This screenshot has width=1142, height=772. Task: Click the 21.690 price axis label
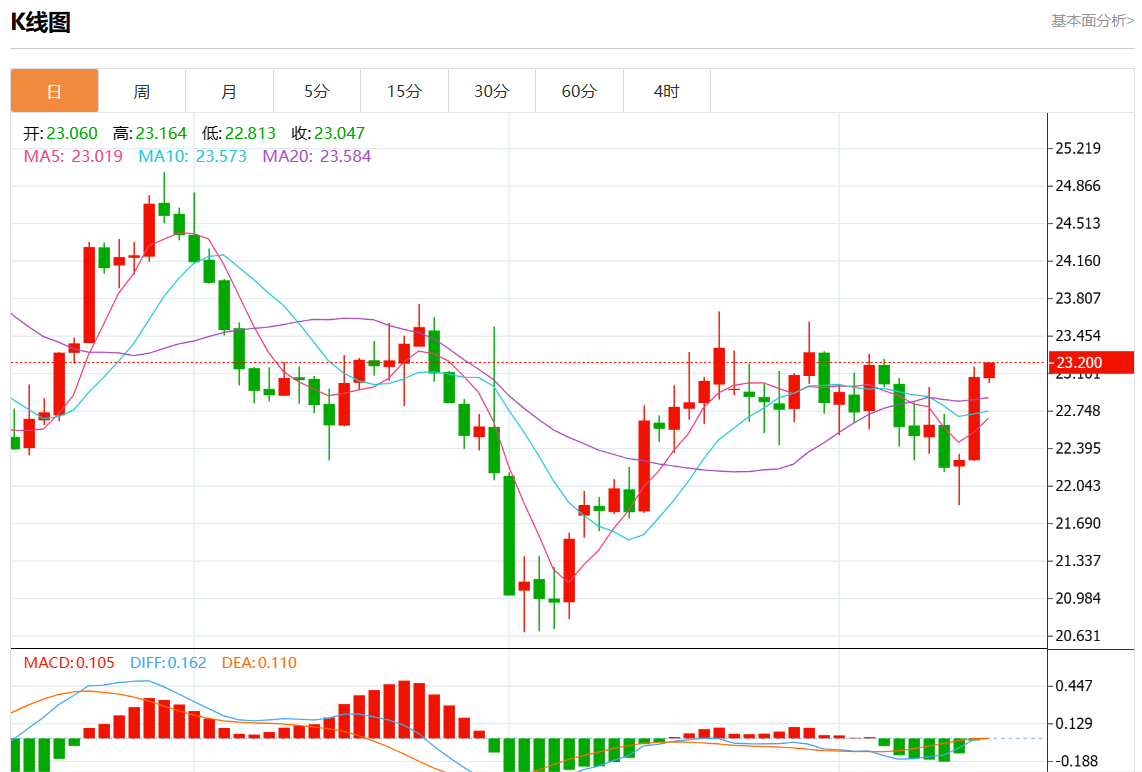(1078, 524)
